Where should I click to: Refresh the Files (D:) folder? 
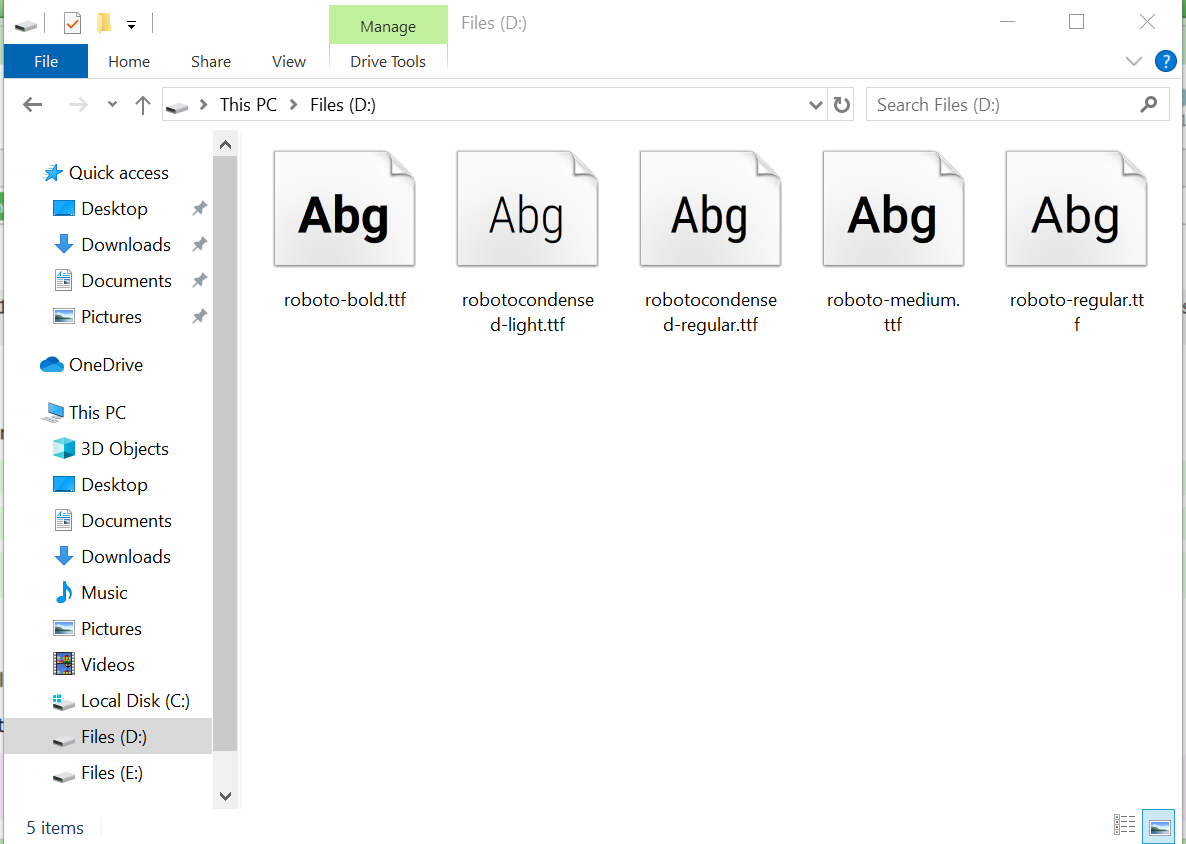[841, 104]
